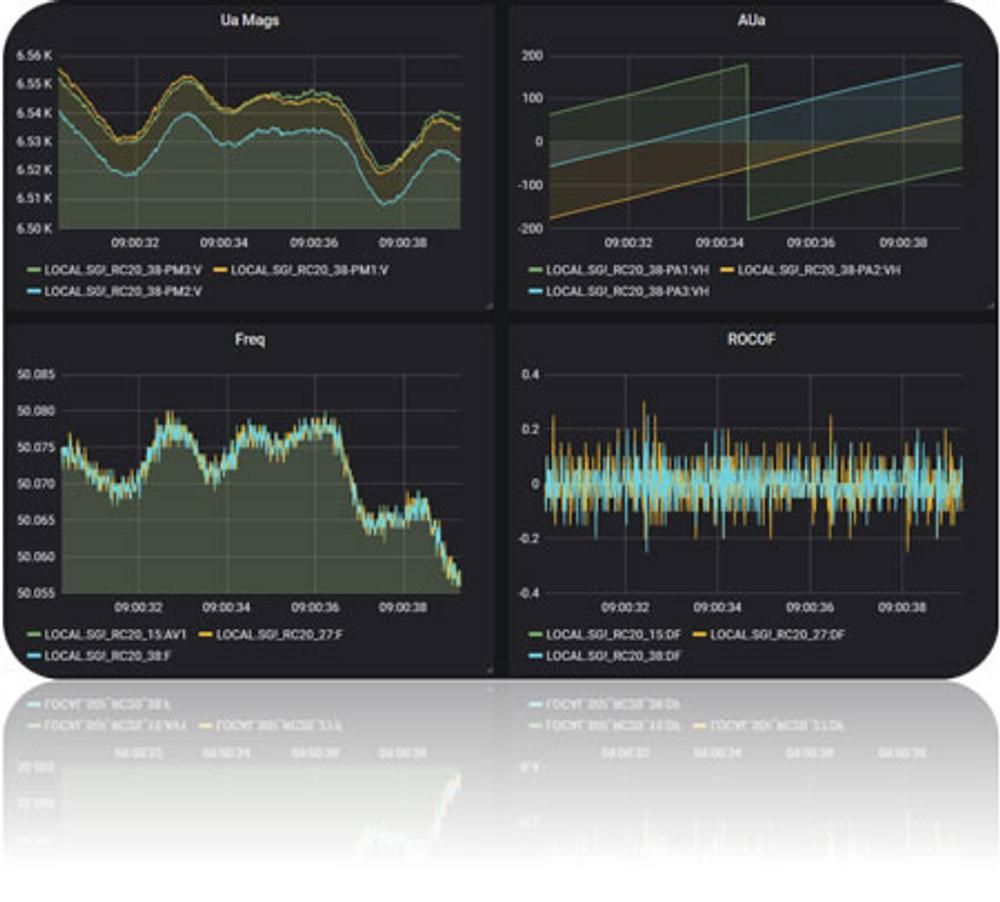Viewport: 1000px width, 902px height.
Task: Click the 50.055 y-axis label in Freq
Action: (36, 593)
